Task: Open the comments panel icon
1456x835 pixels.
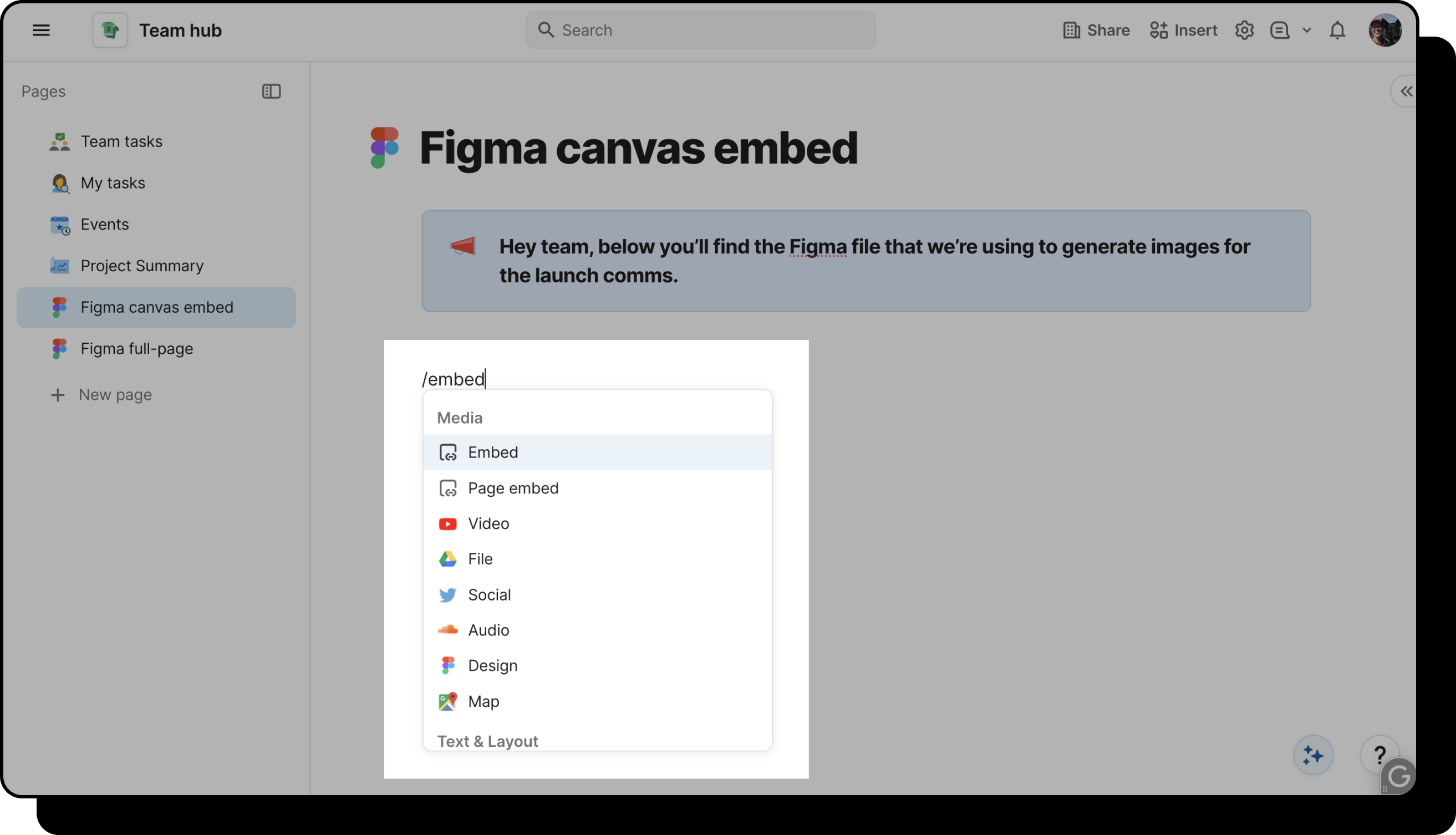Action: 1279,30
